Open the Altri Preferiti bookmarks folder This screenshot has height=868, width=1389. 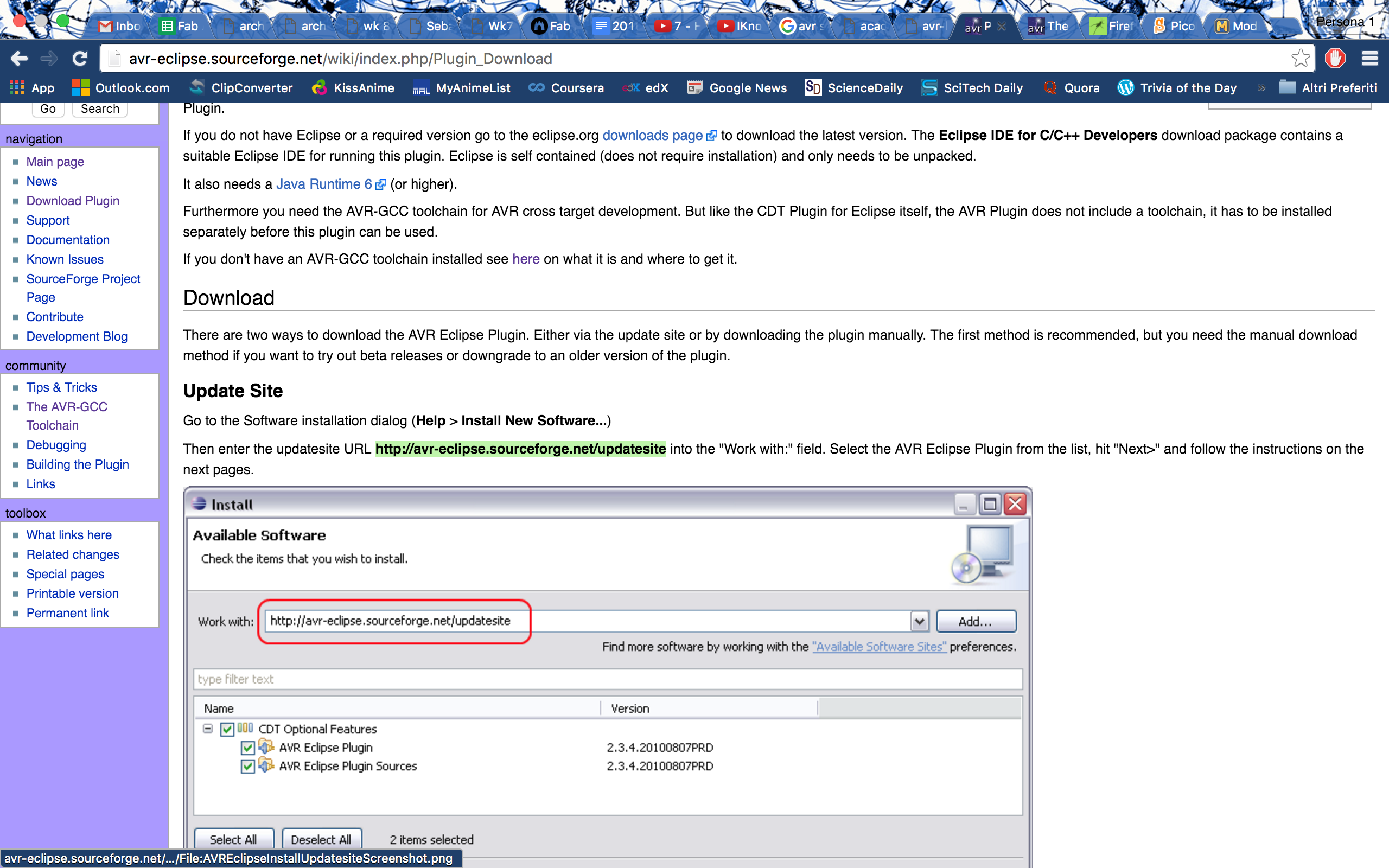tap(1328, 88)
